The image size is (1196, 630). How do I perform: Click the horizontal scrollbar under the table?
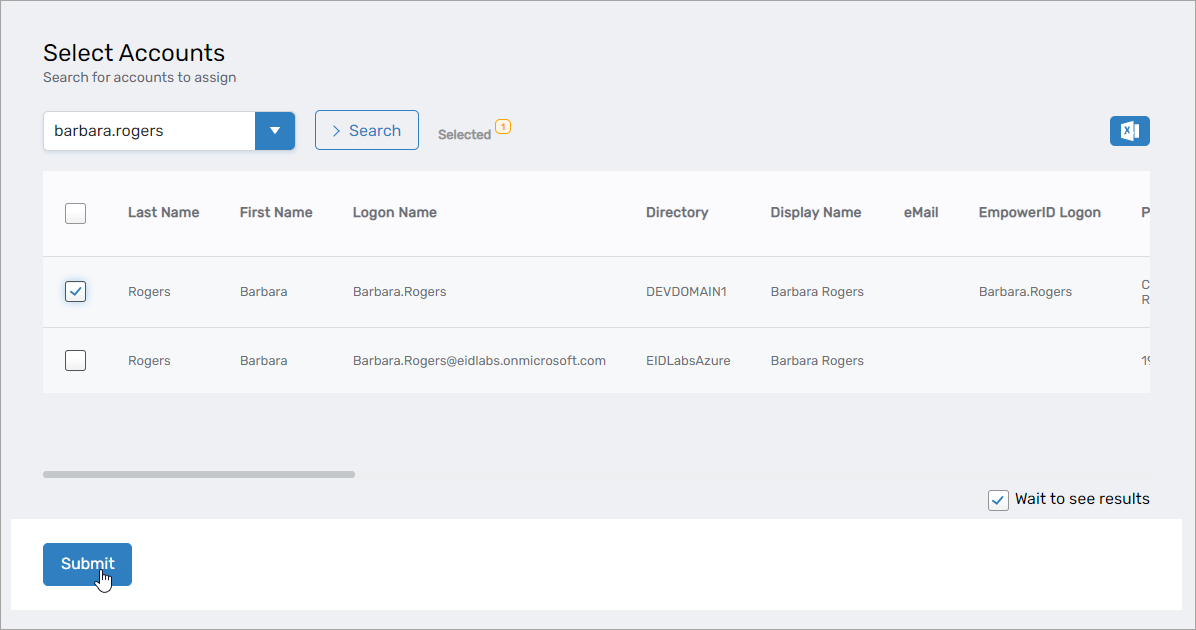pos(198,474)
